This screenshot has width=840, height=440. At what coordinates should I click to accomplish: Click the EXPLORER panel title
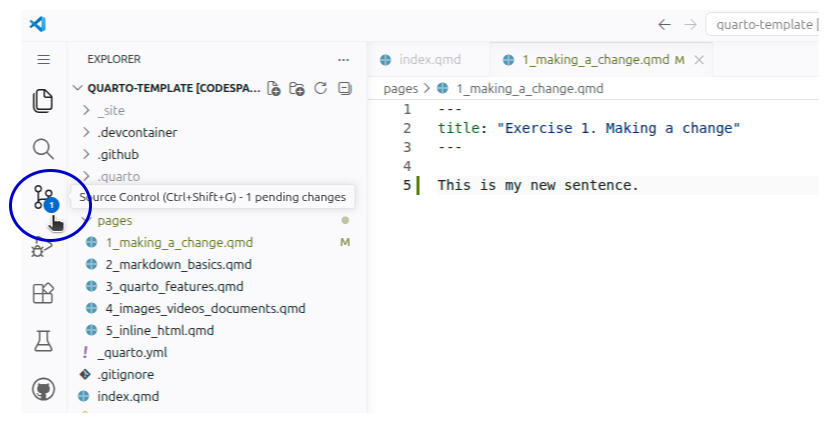click(114, 59)
